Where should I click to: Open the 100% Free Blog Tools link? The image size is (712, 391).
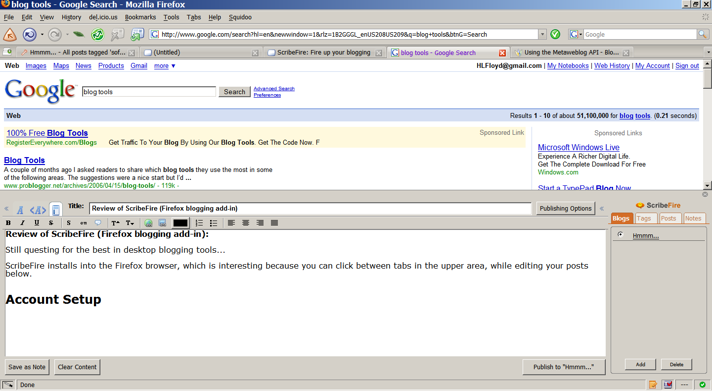[47, 133]
